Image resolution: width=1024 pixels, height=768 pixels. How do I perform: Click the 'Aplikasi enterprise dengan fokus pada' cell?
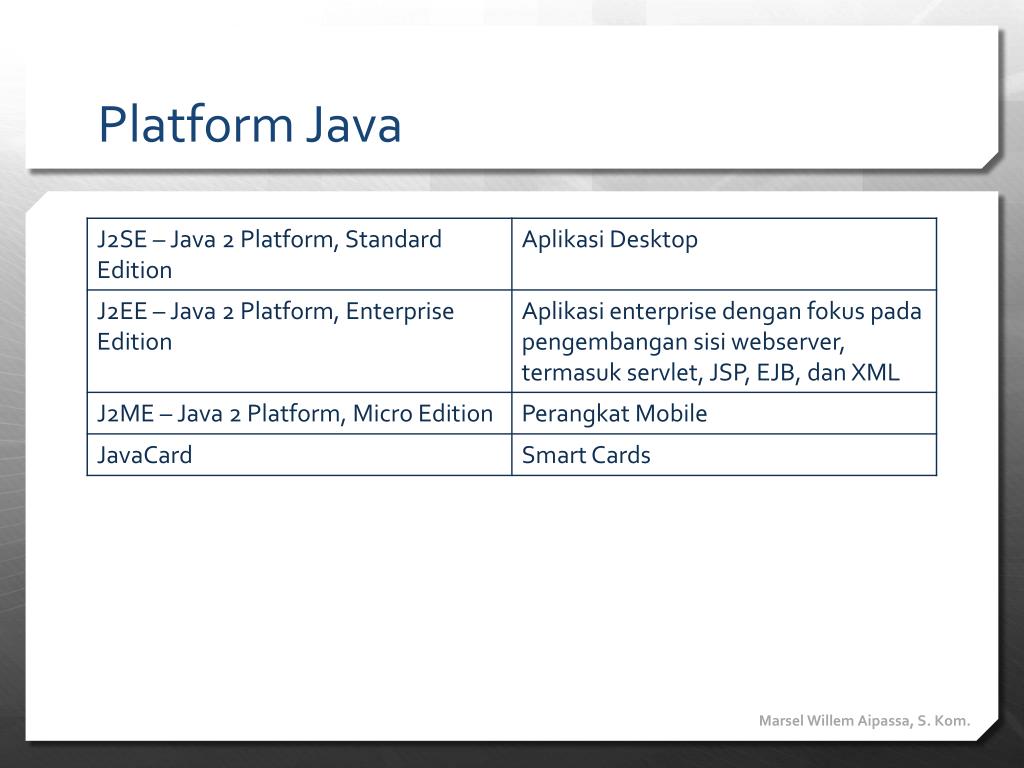(x=724, y=341)
